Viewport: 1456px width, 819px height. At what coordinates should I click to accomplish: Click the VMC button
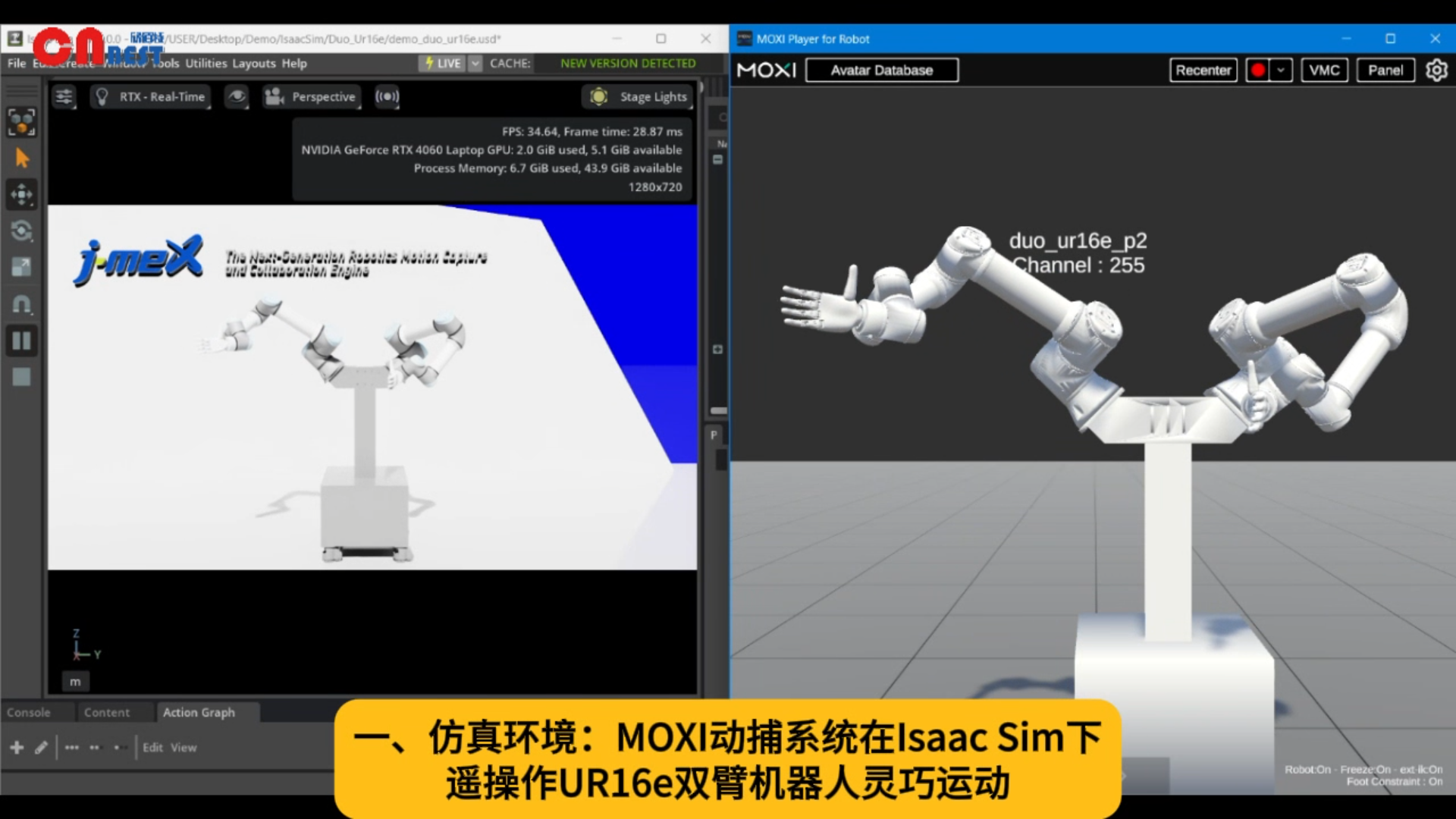pyautogui.click(x=1325, y=71)
